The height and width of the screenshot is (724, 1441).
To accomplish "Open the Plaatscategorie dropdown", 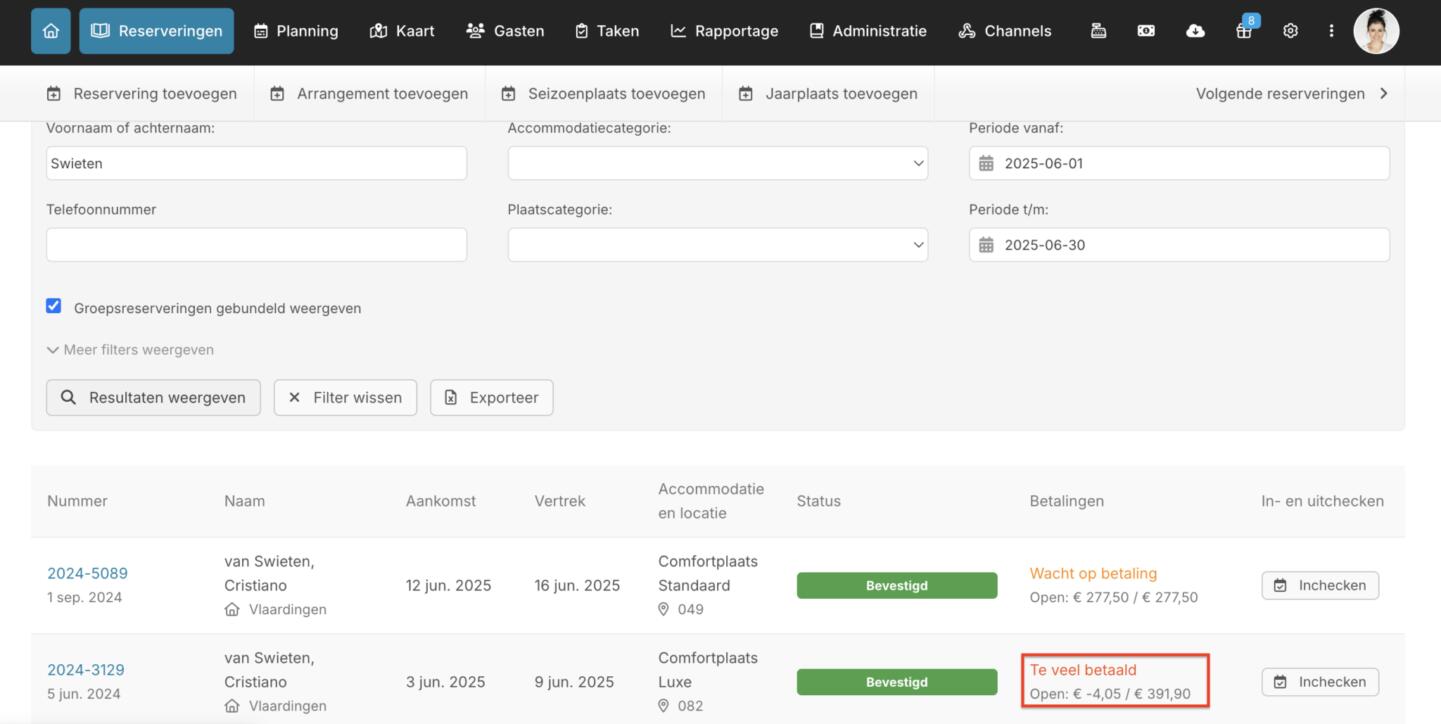I will coord(717,245).
